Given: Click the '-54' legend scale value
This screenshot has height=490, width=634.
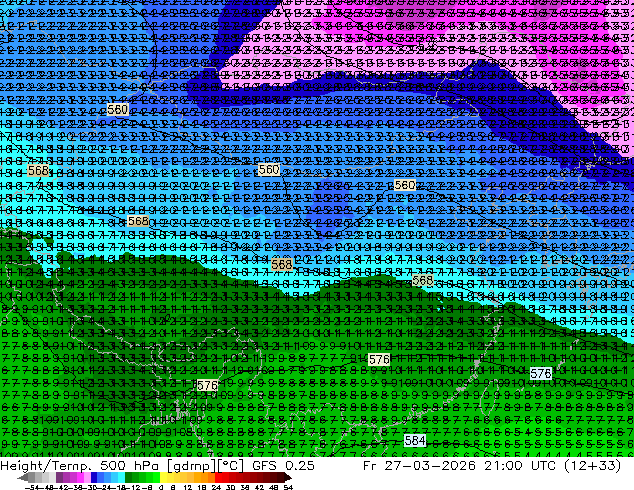Looking at the screenshot, I should (x=33, y=487).
